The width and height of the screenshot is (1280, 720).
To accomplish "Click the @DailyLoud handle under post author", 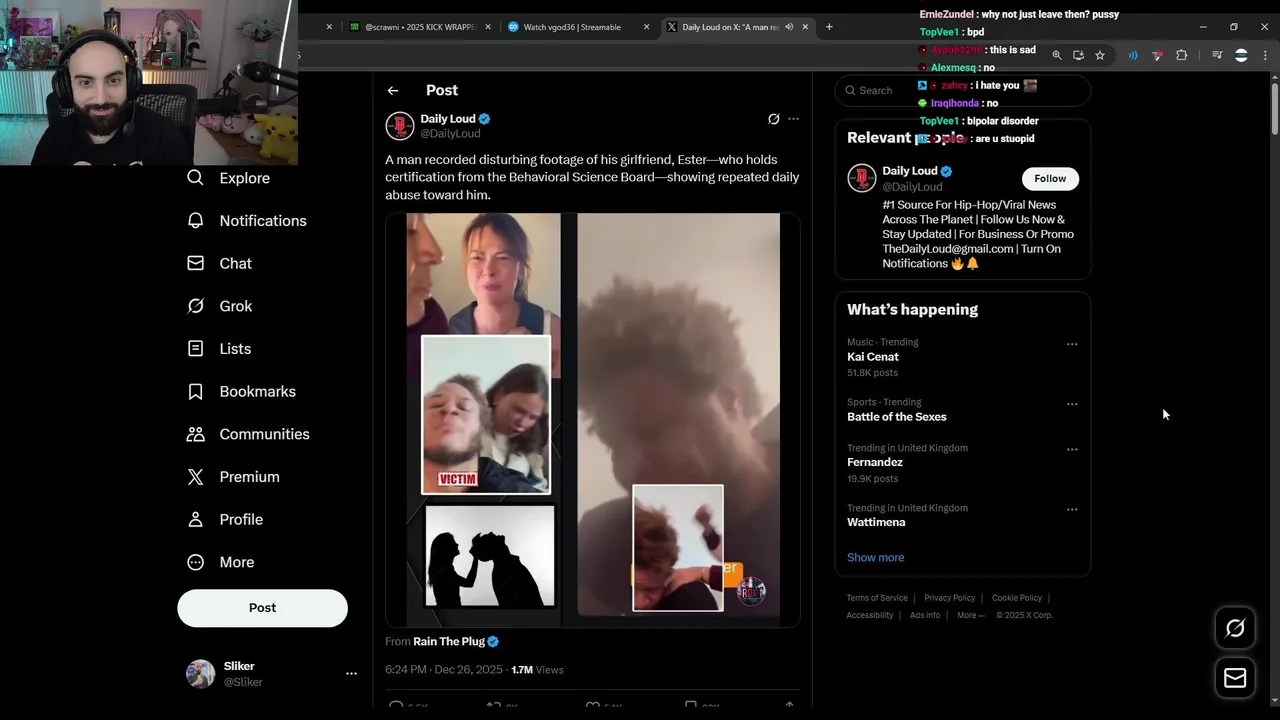I will coord(450,133).
